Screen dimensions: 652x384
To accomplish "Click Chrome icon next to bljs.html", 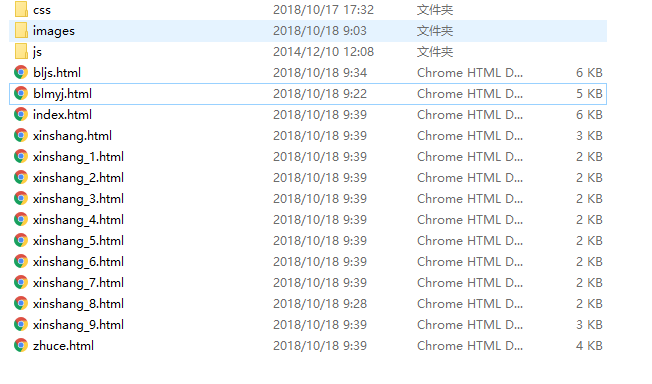I will [x=21, y=72].
